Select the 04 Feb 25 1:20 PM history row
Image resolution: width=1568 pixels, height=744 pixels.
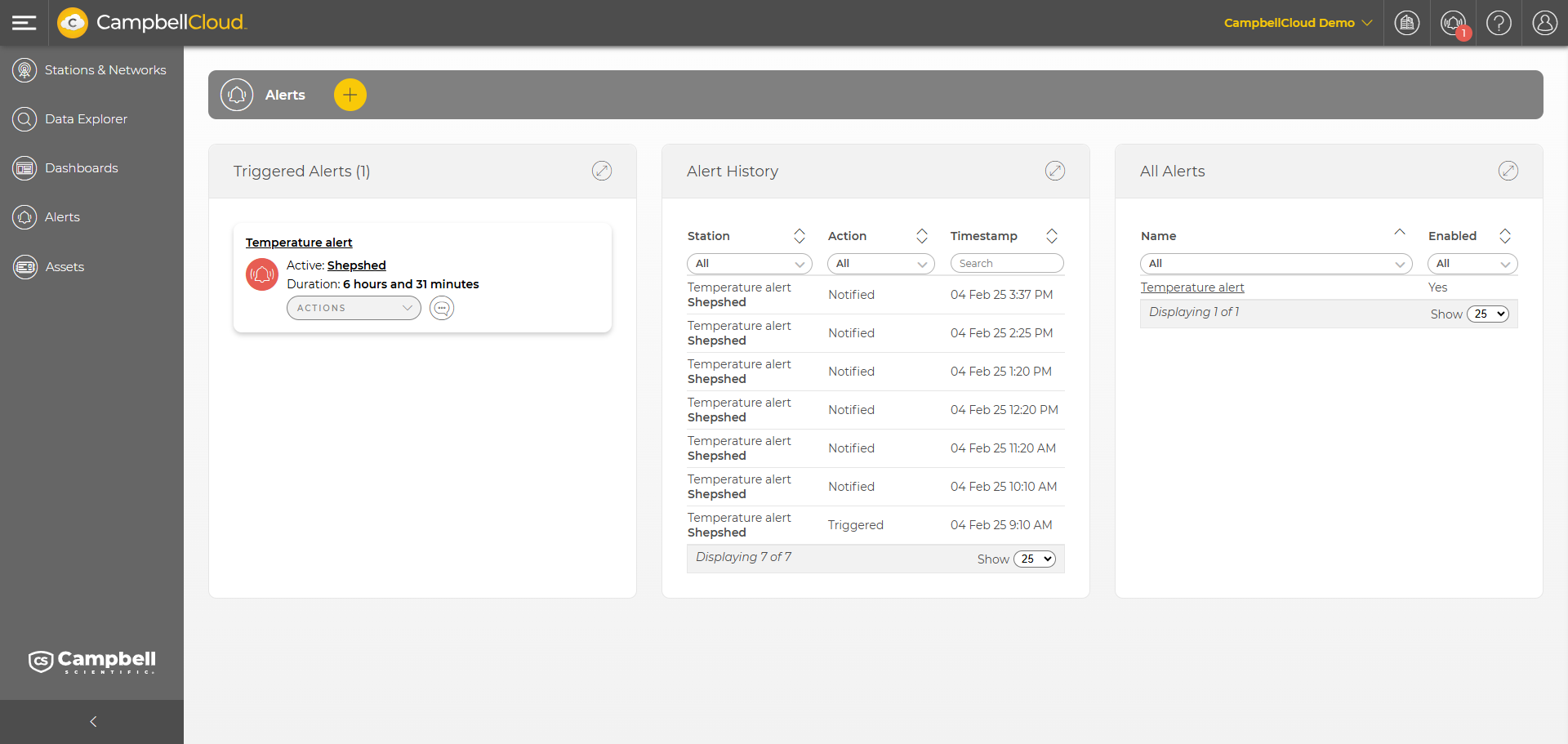pyautogui.click(x=875, y=372)
